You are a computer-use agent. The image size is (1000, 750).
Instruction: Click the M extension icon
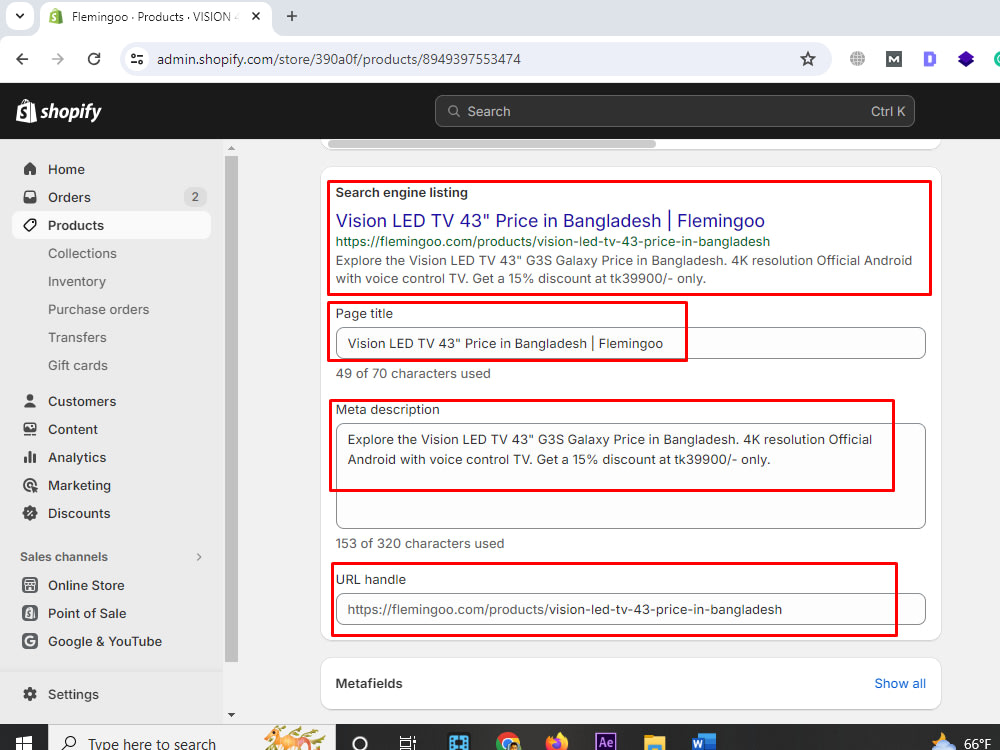click(893, 59)
